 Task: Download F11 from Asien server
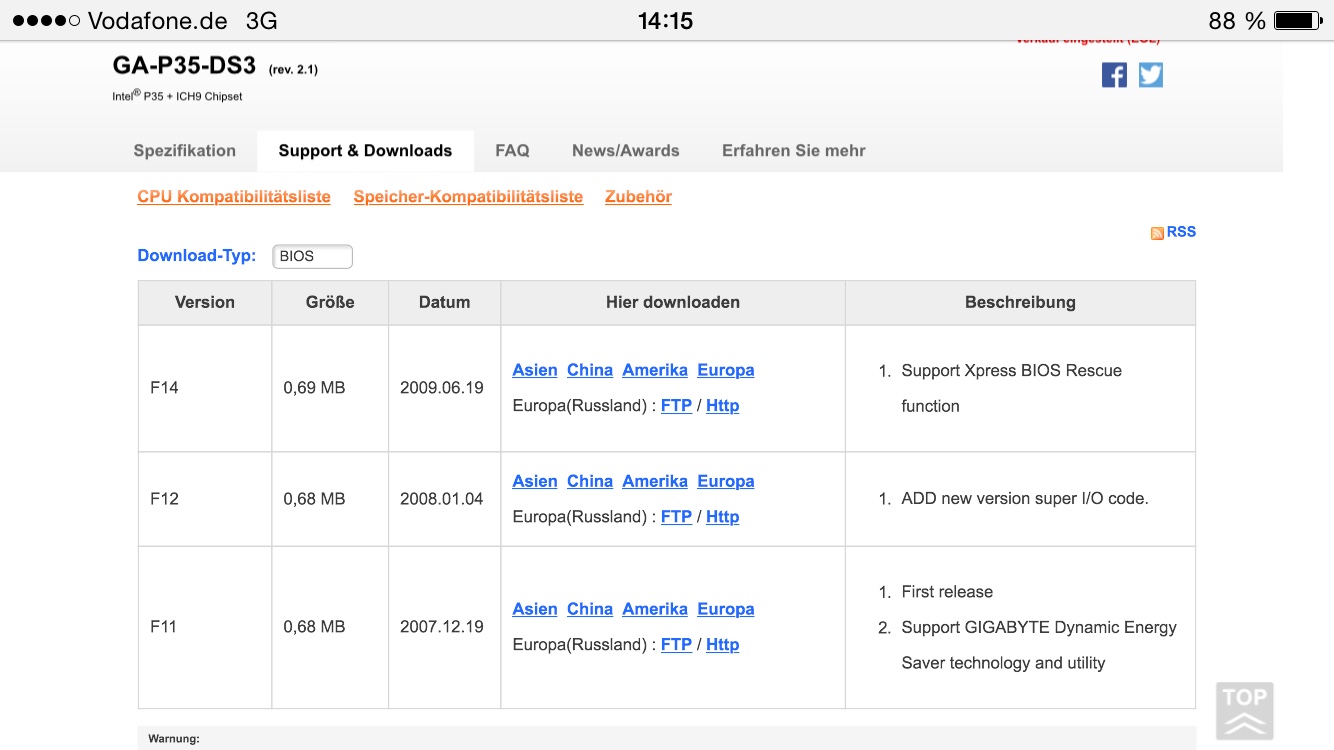[535, 609]
